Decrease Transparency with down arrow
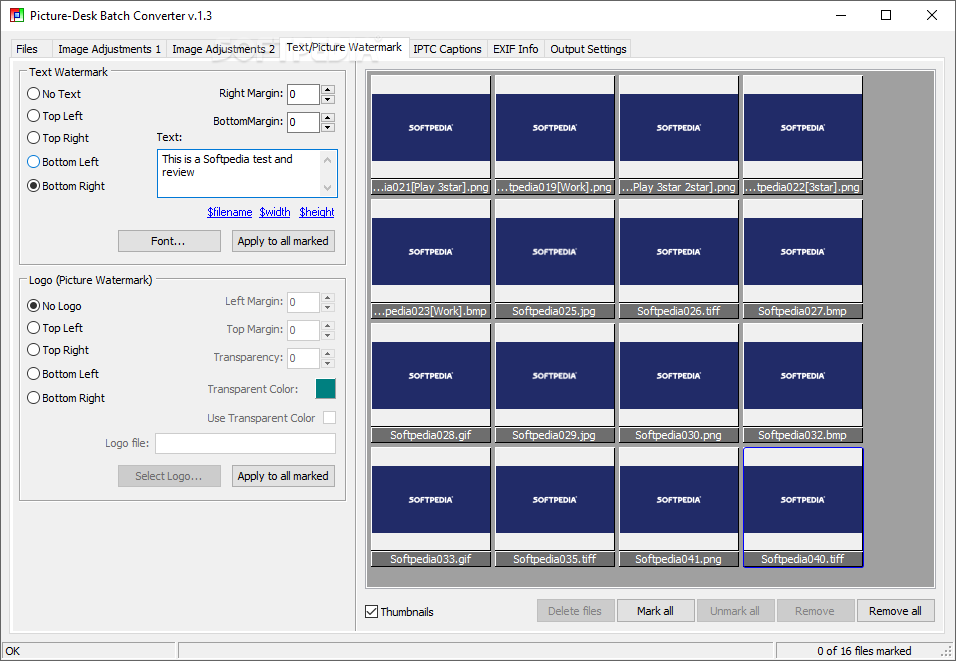956x661 pixels. tap(328, 363)
